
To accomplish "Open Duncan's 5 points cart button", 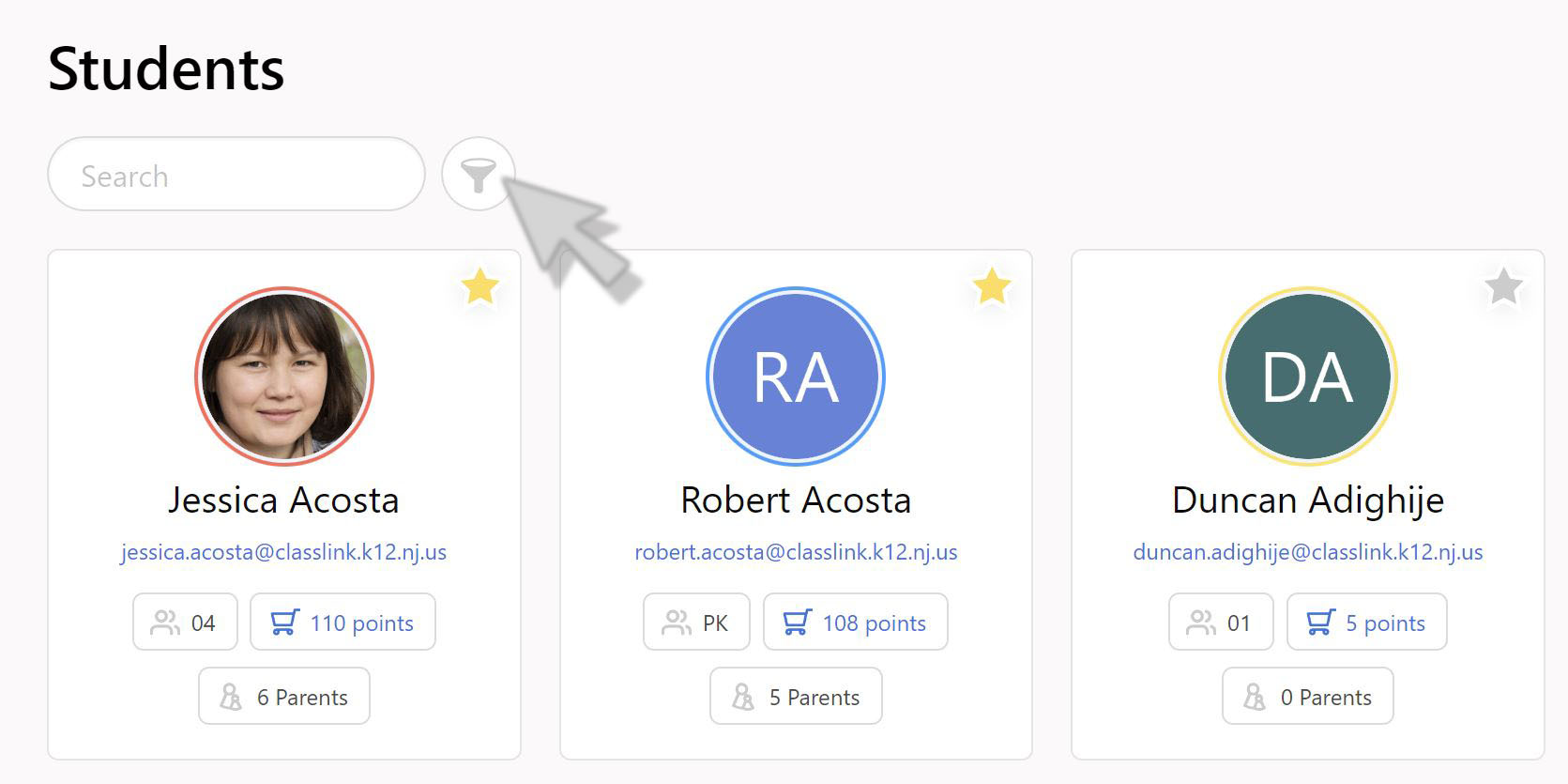I will pos(1366,623).
